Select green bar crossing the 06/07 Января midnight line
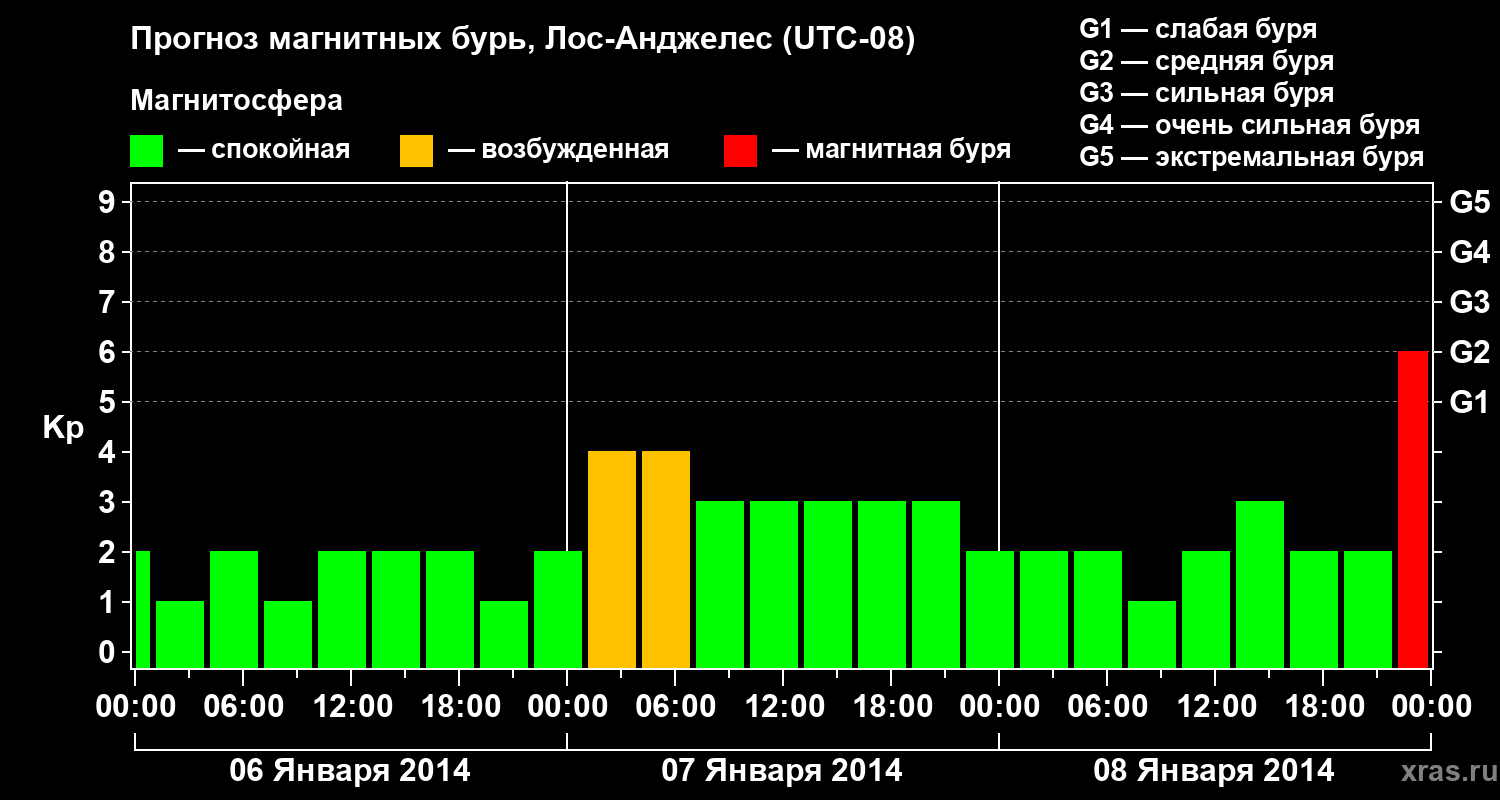The image size is (1500, 800). click(x=558, y=609)
